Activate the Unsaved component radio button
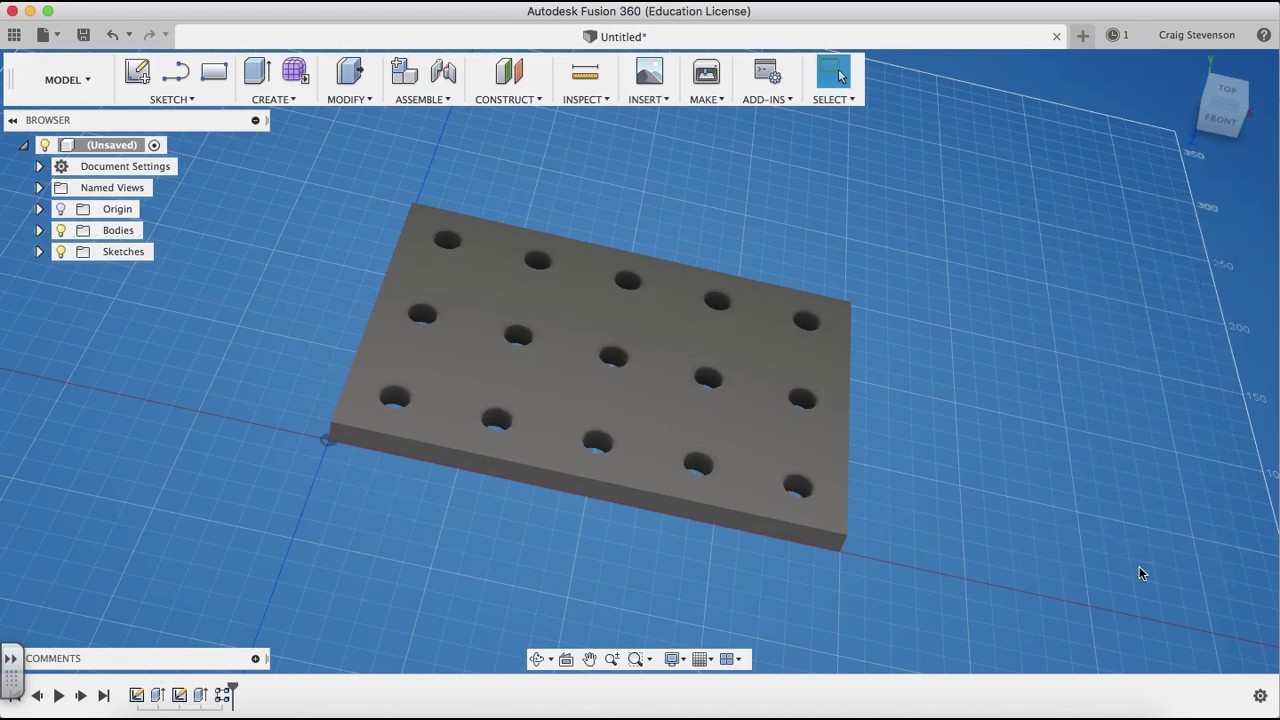 [154, 145]
